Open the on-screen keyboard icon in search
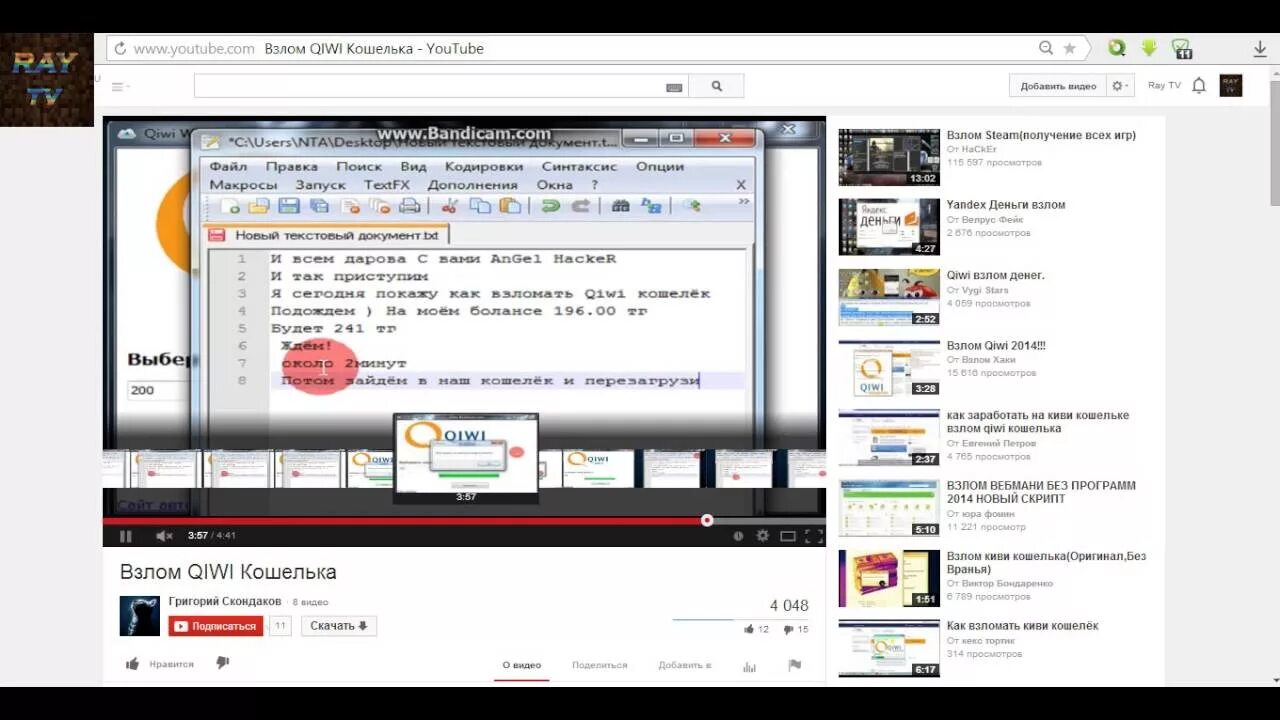This screenshot has height=720, width=1280. 674,87
